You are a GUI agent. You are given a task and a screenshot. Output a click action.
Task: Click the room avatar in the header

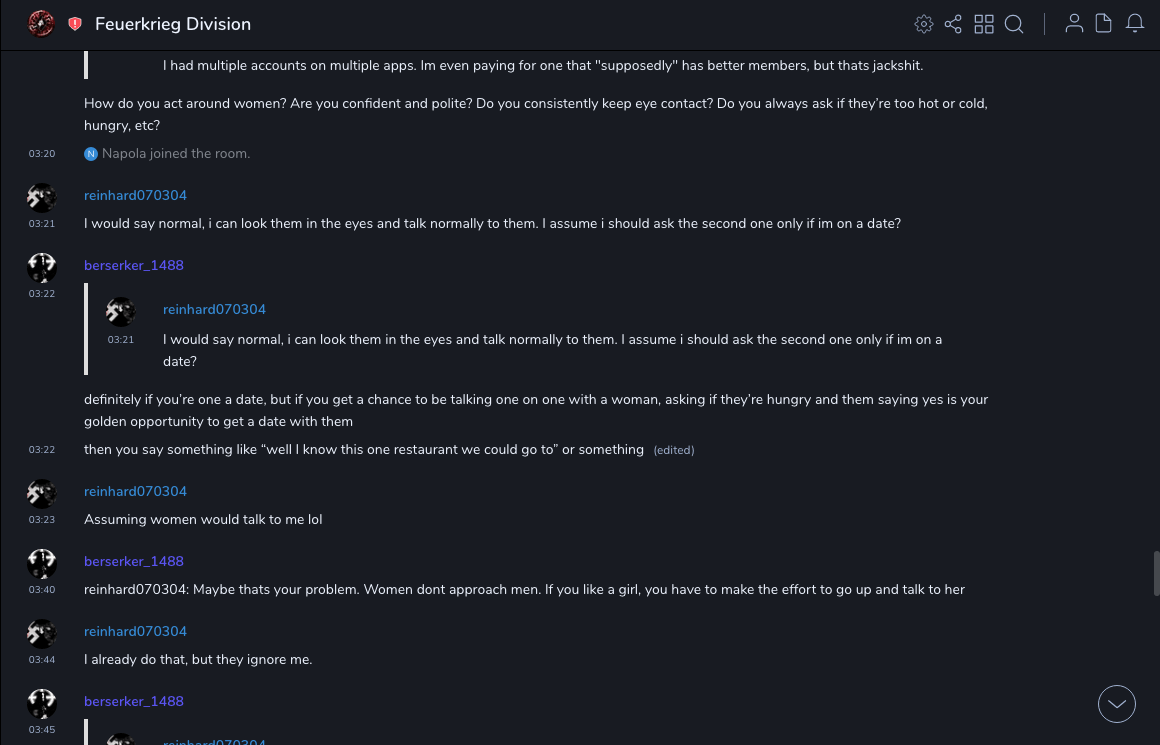tap(41, 24)
